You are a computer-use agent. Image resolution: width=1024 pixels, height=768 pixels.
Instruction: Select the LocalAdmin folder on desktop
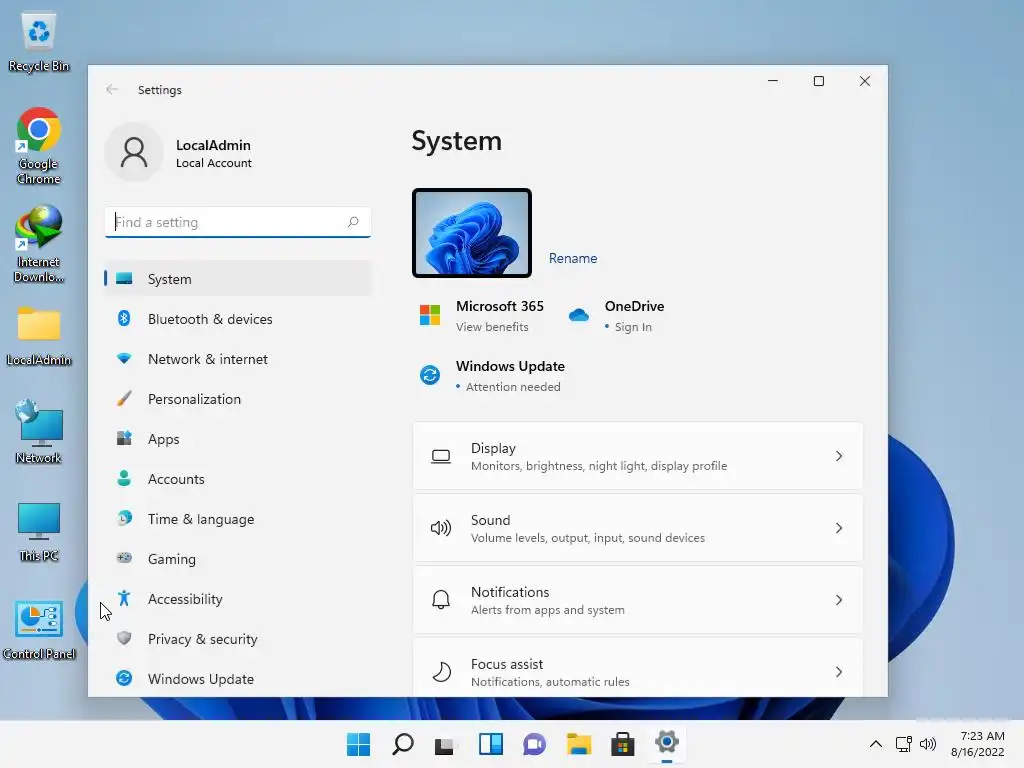pyautogui.click(x=39, y=334)
